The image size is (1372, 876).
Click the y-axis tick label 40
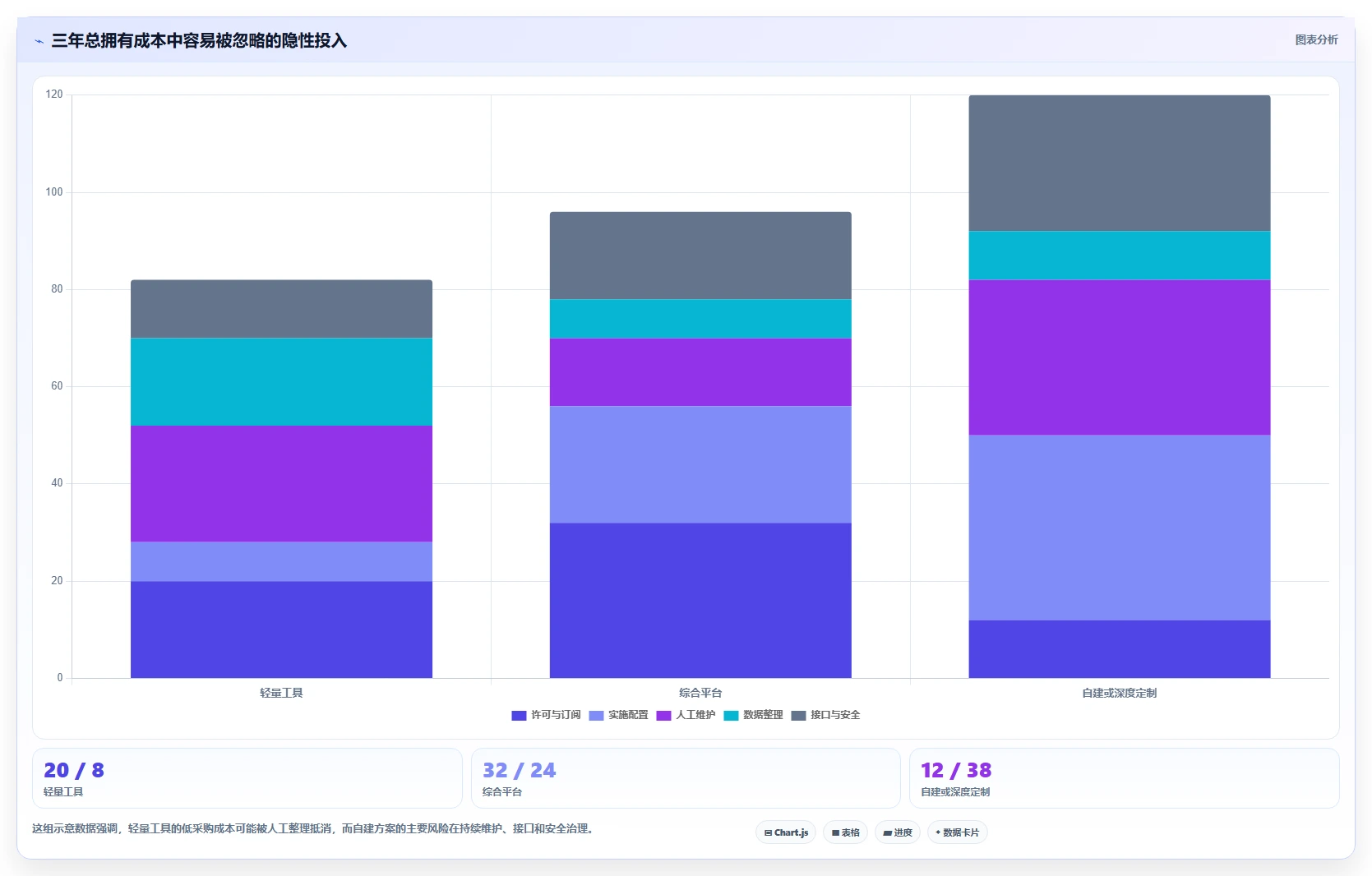click(x=57, y=483)
